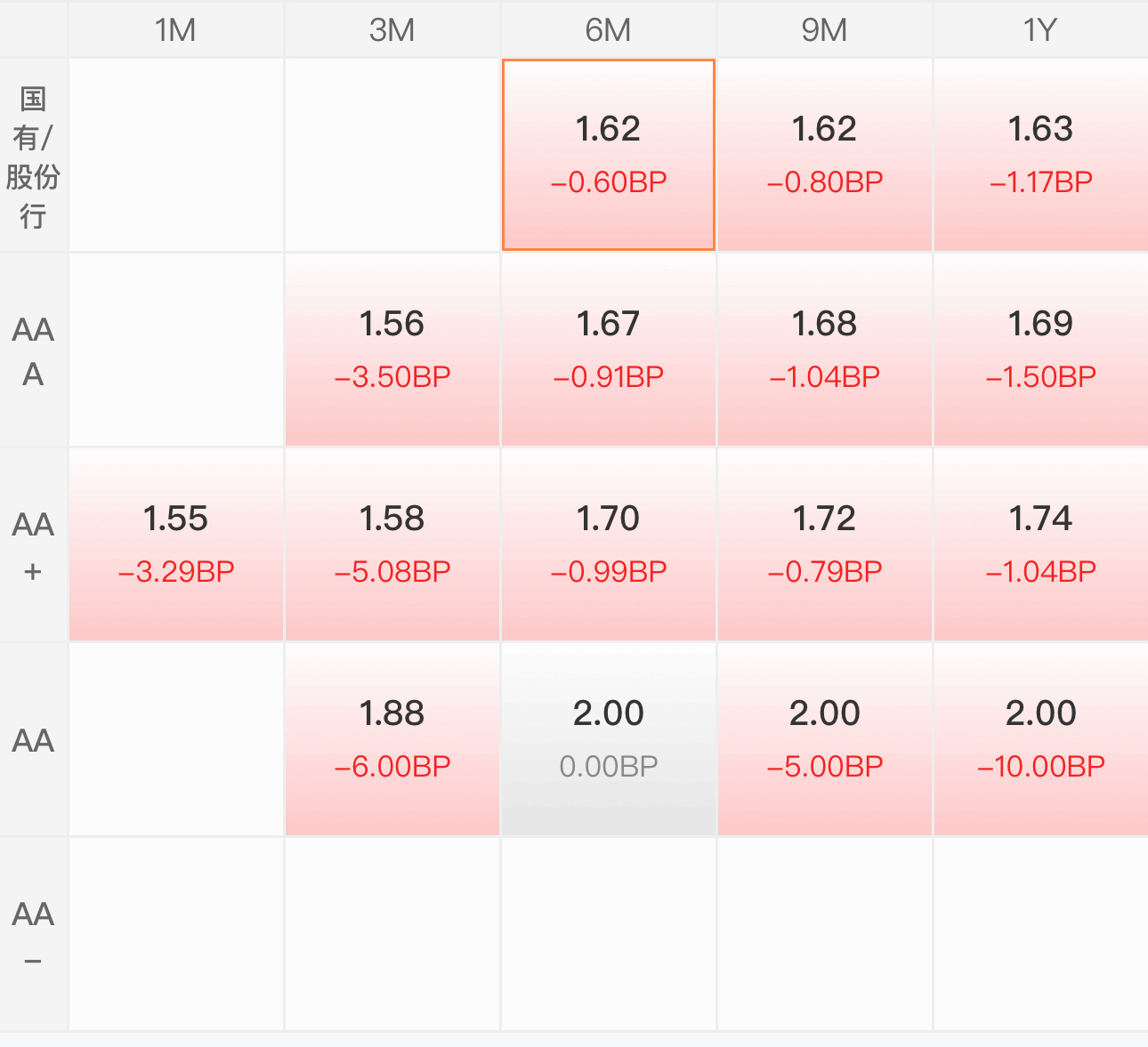Click the AA 3M cell showing 1.88
The width and height of the screenshot is (1148, 1047).
(392, 739)
